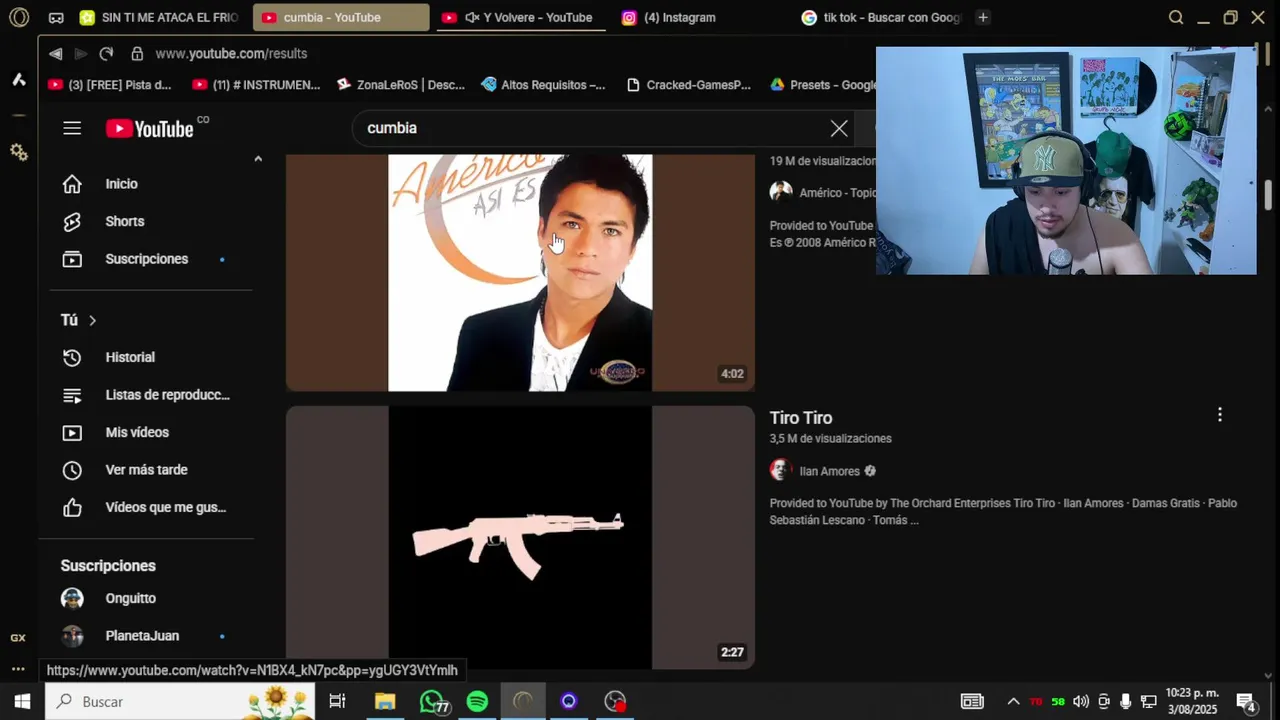Open the YouTube hamburger guide menu

pyautogui.click(x=72, y=128)
